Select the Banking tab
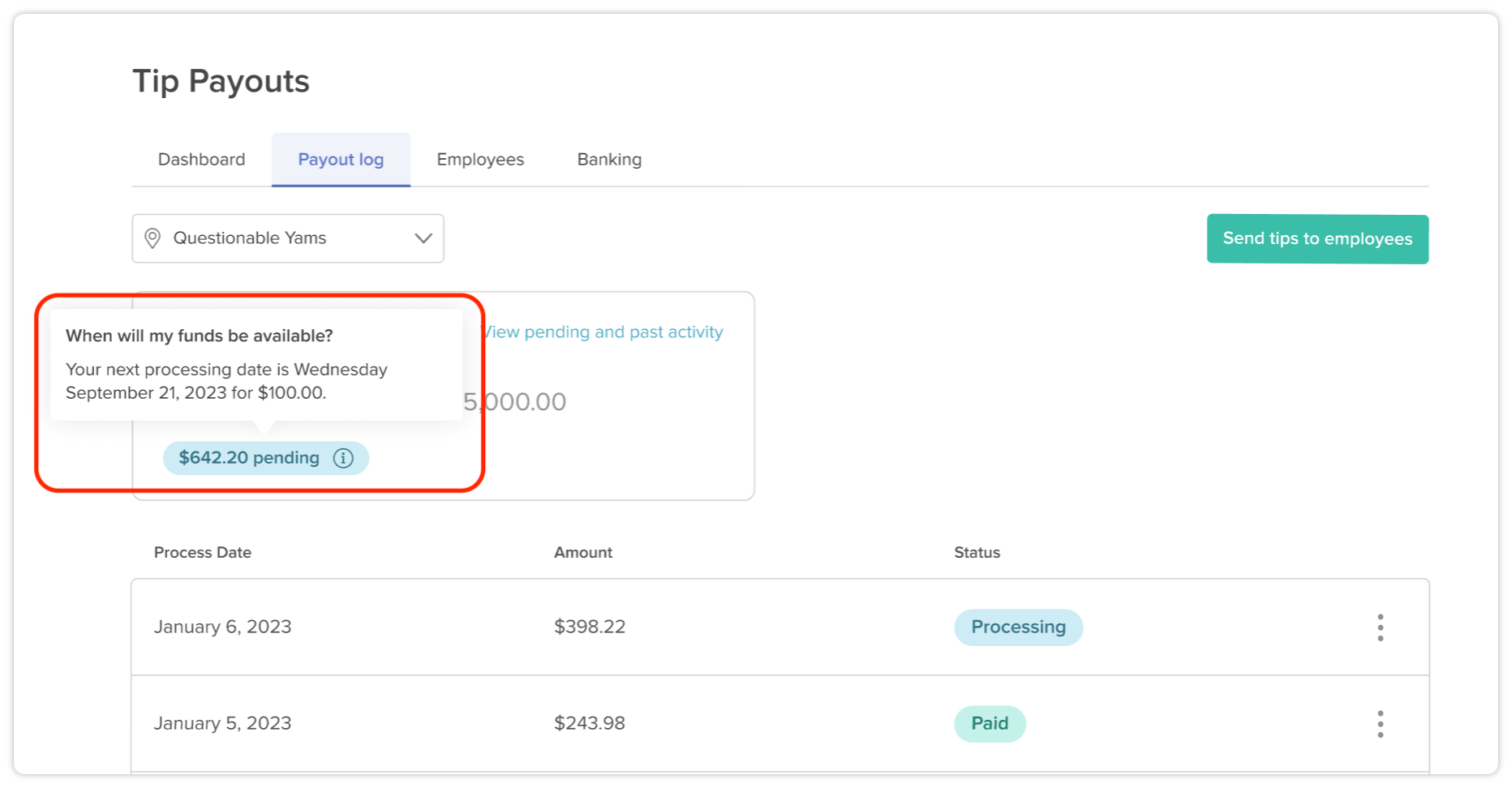Viewport: 1512px width, 788px height. (608, 159)
